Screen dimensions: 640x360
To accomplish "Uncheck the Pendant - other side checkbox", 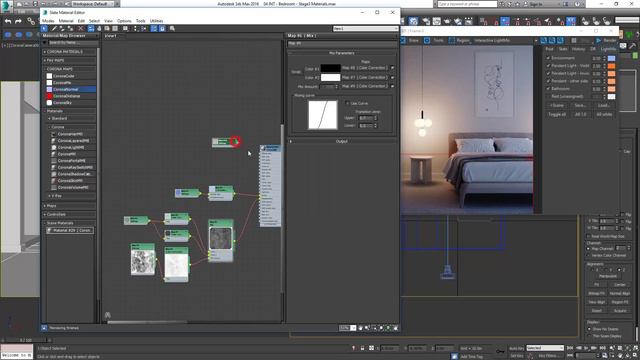I will coord(548,81).
